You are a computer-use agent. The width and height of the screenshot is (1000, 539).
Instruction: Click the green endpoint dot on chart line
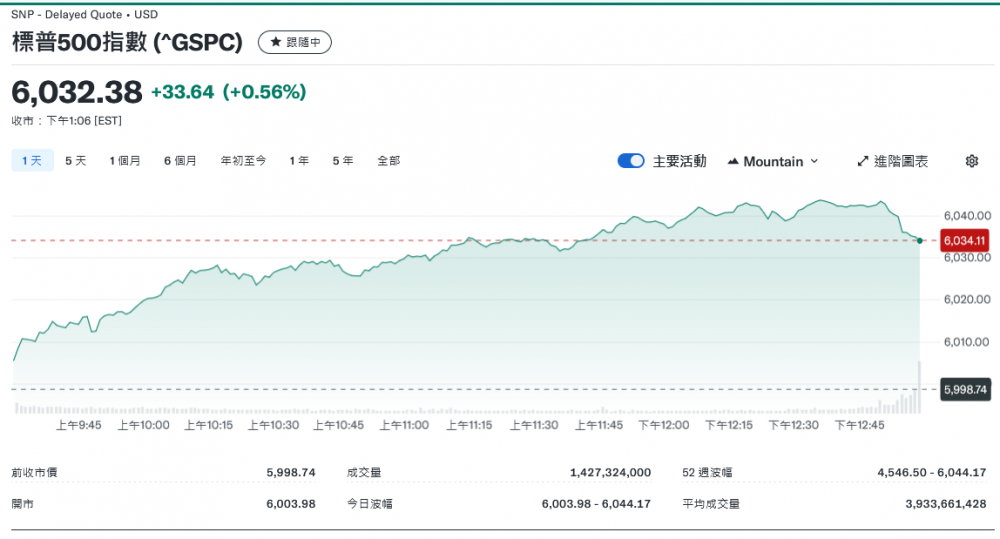(919, 241)
